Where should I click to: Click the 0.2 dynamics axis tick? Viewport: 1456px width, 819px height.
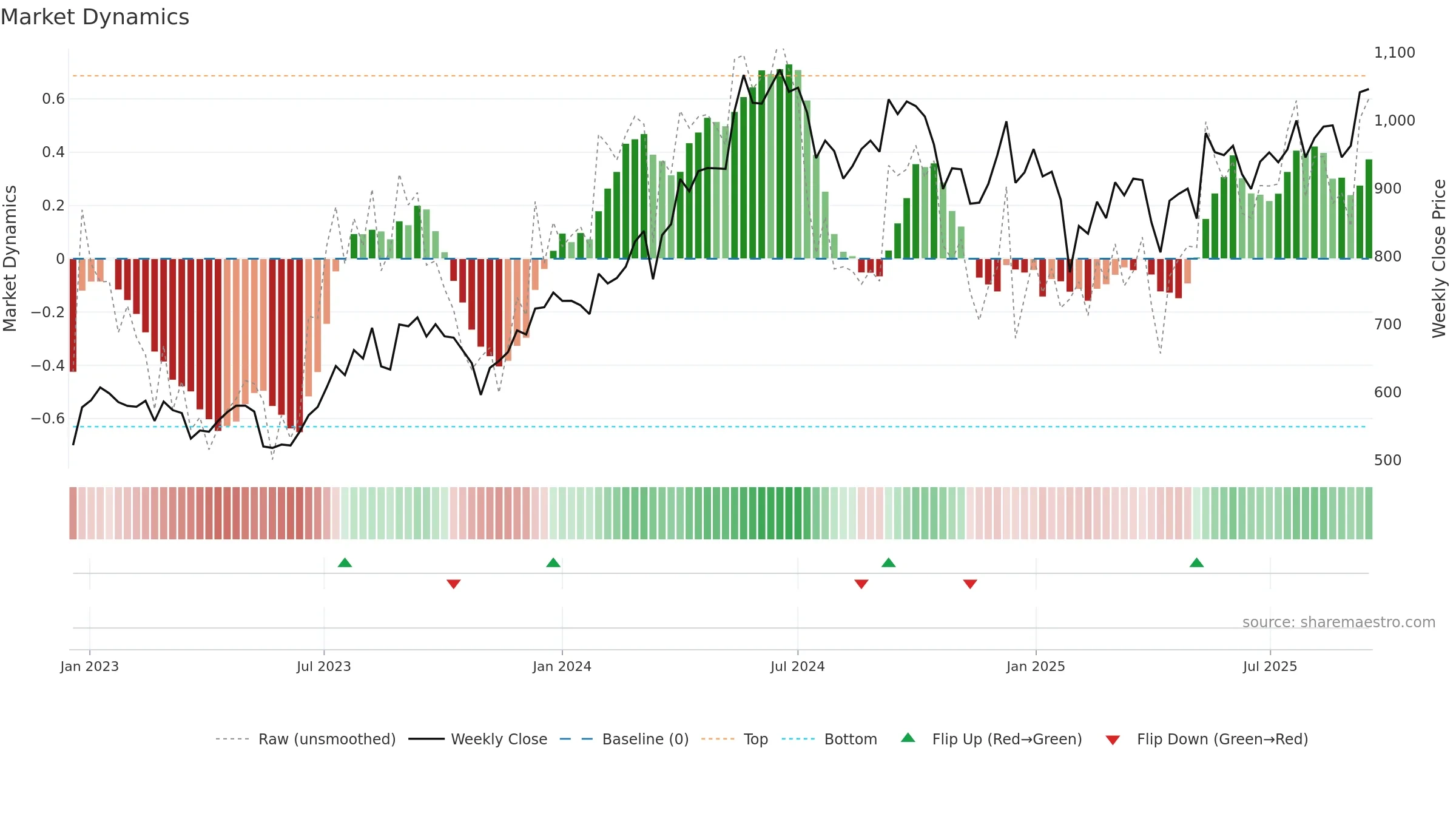tap(53, 206)
